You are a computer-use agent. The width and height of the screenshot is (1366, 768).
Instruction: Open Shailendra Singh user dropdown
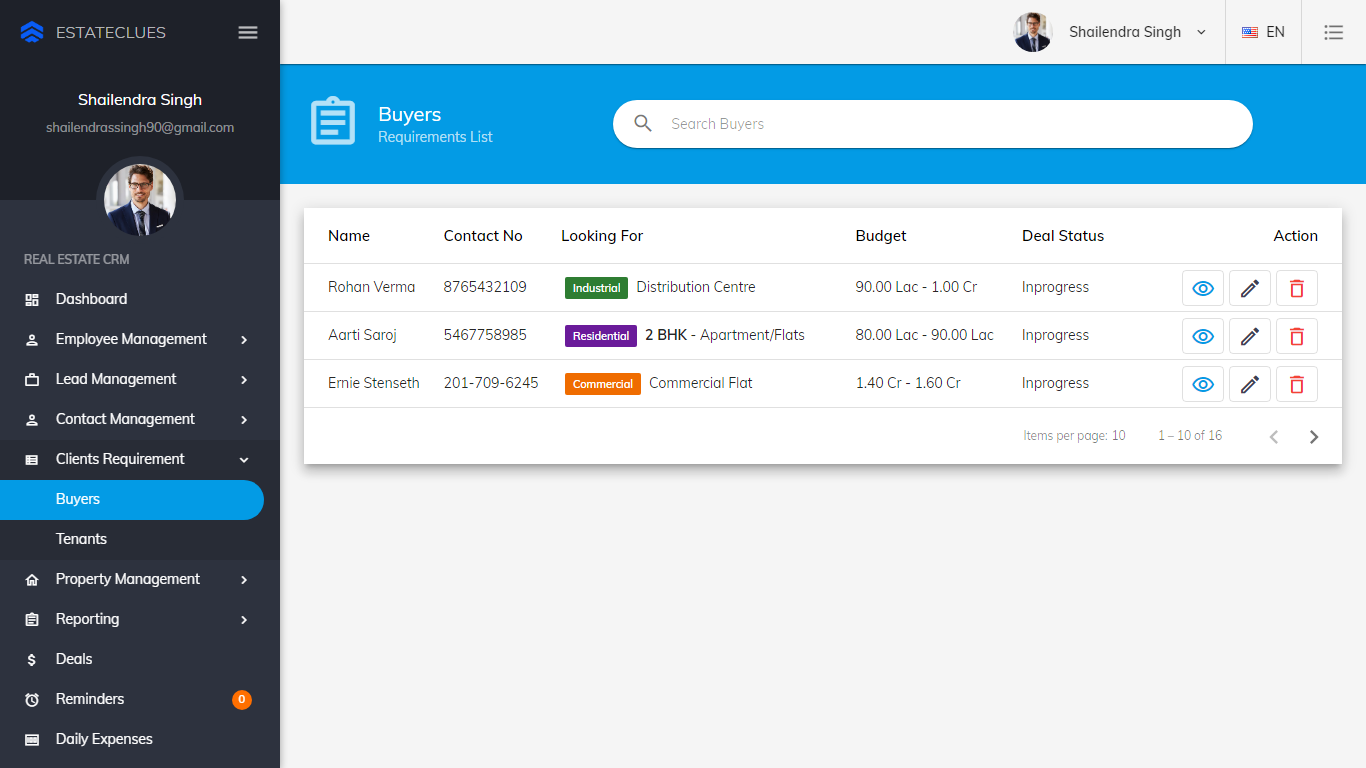(1112, 32)
